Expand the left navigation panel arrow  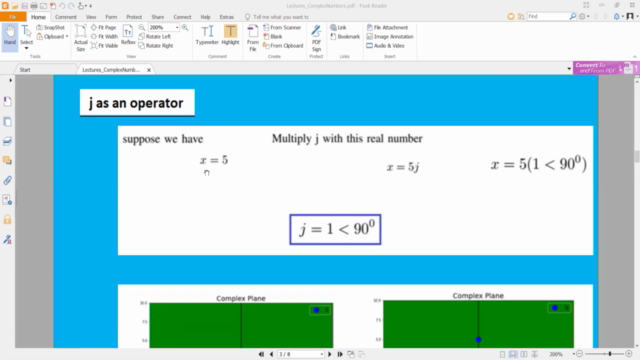tap(11, 80)
